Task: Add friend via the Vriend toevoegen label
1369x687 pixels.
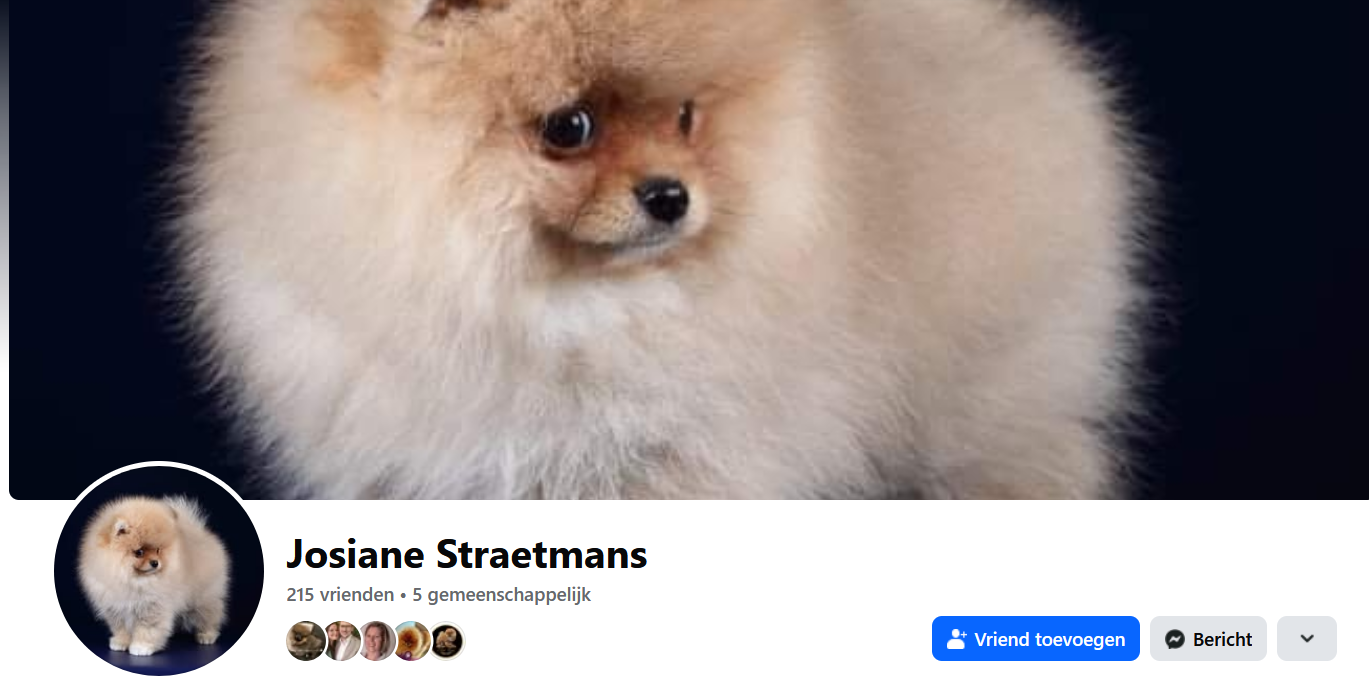Action: [1050, 639]
